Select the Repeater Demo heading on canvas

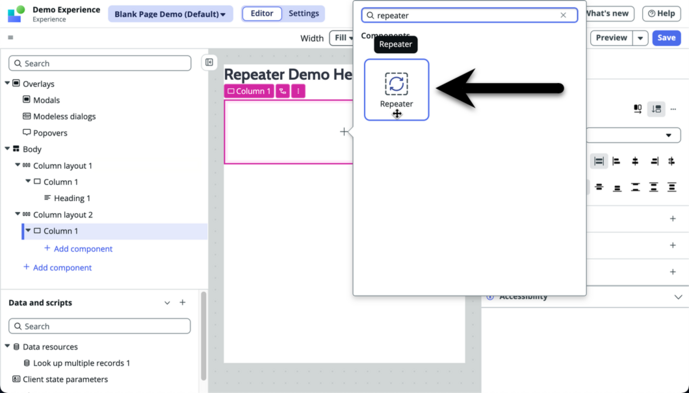(288, 74)
